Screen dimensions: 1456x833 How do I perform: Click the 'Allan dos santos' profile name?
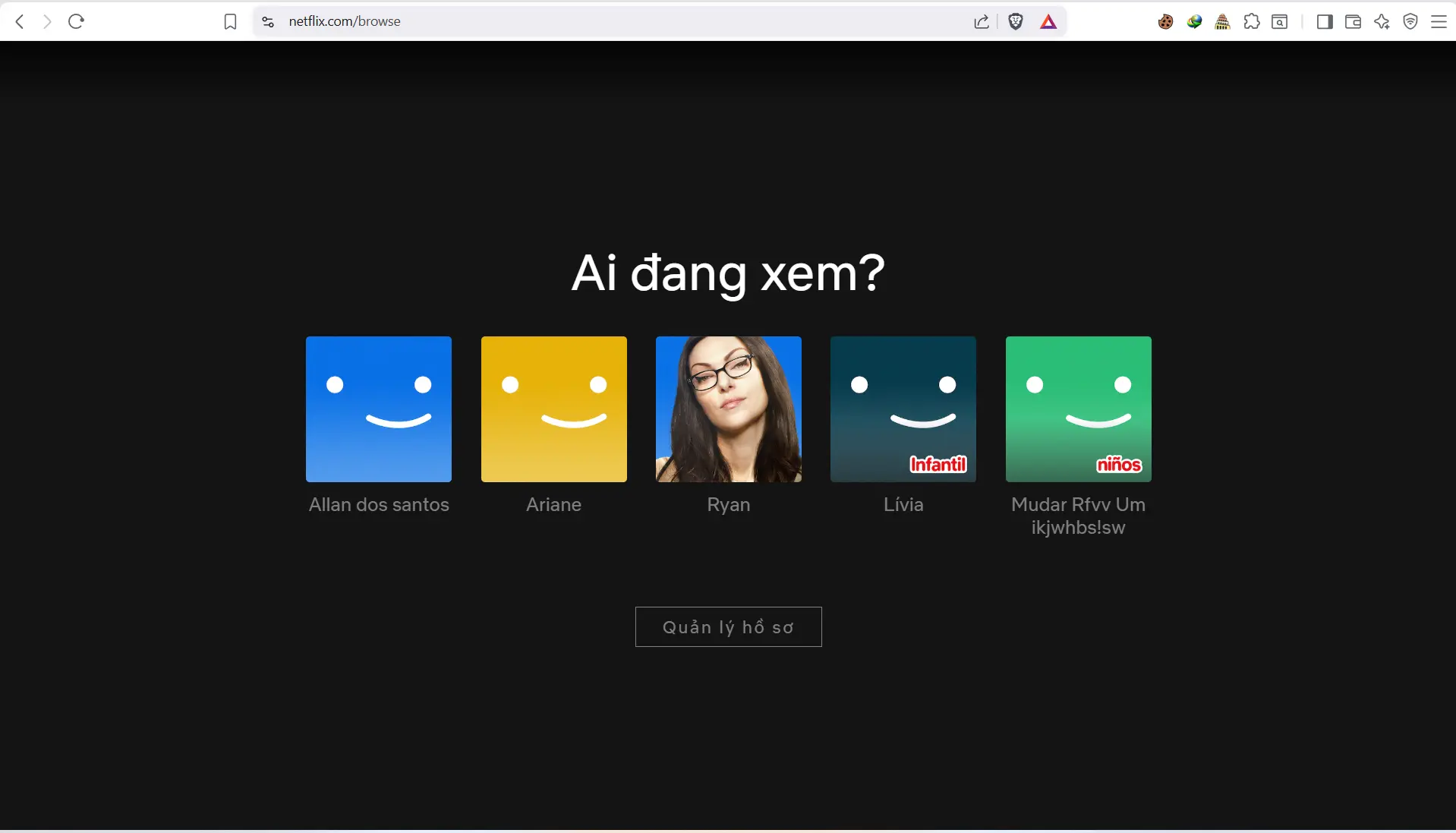[379, 504]
